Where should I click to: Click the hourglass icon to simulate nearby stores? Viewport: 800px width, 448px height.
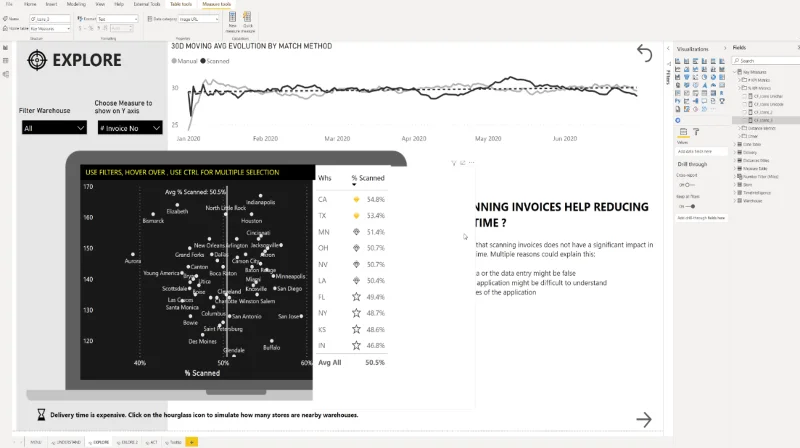pyautogui.click(x=41, y=415)
